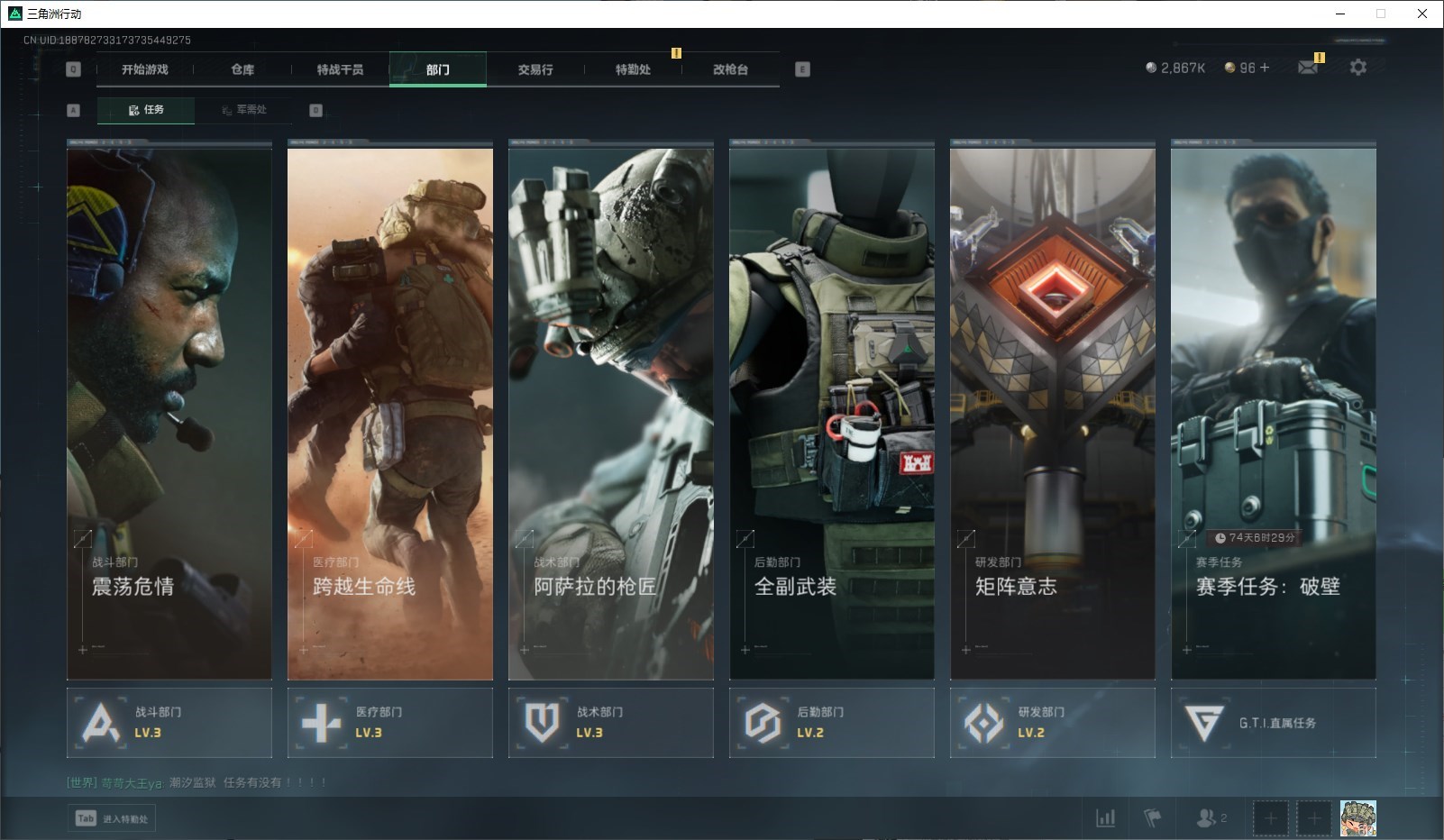Open the 特勤处 tab
Screen dimensions: 1444x840
point(633,69)
